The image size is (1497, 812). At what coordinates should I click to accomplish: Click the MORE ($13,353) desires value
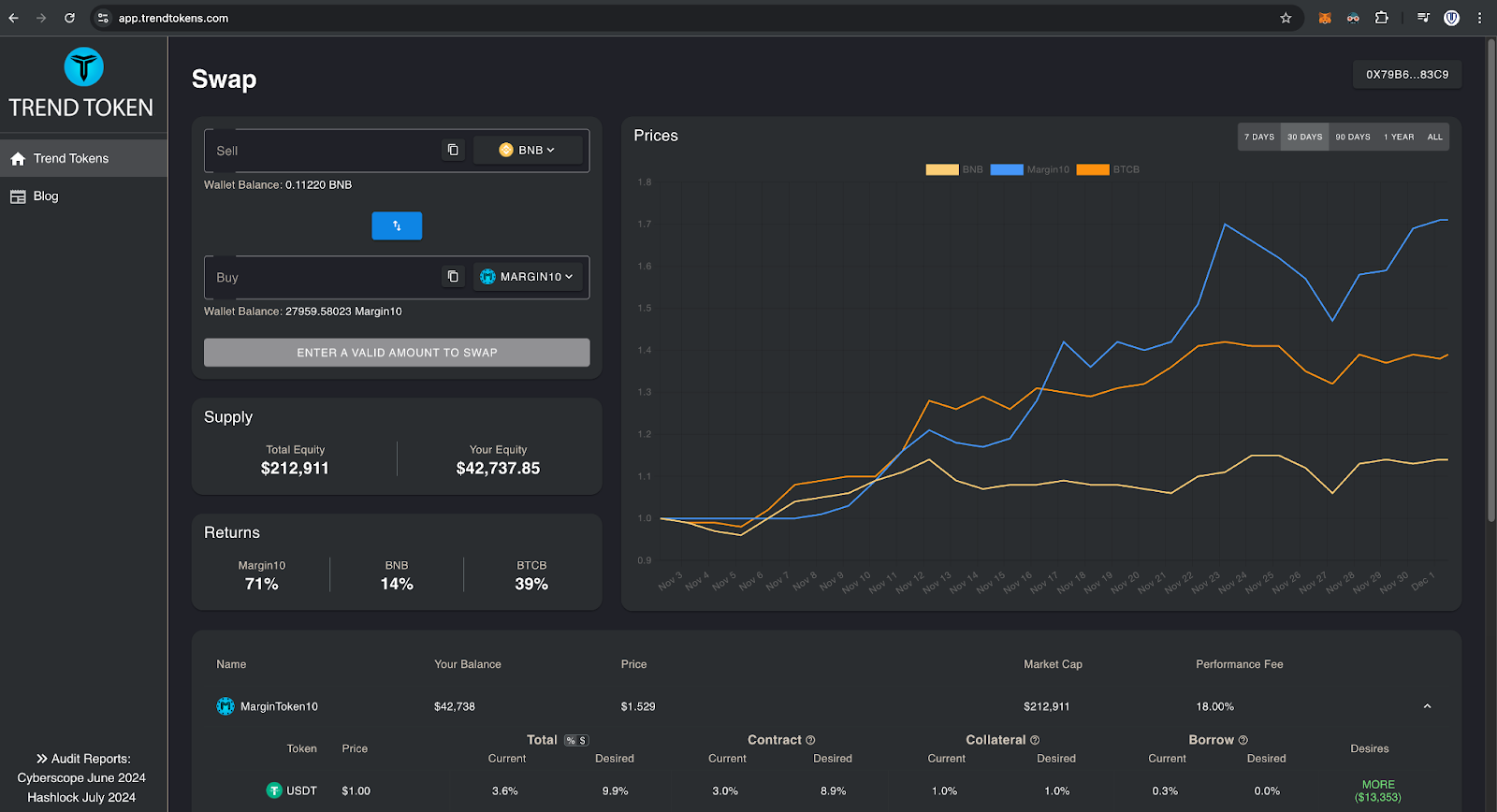[x=1378, y=791]
